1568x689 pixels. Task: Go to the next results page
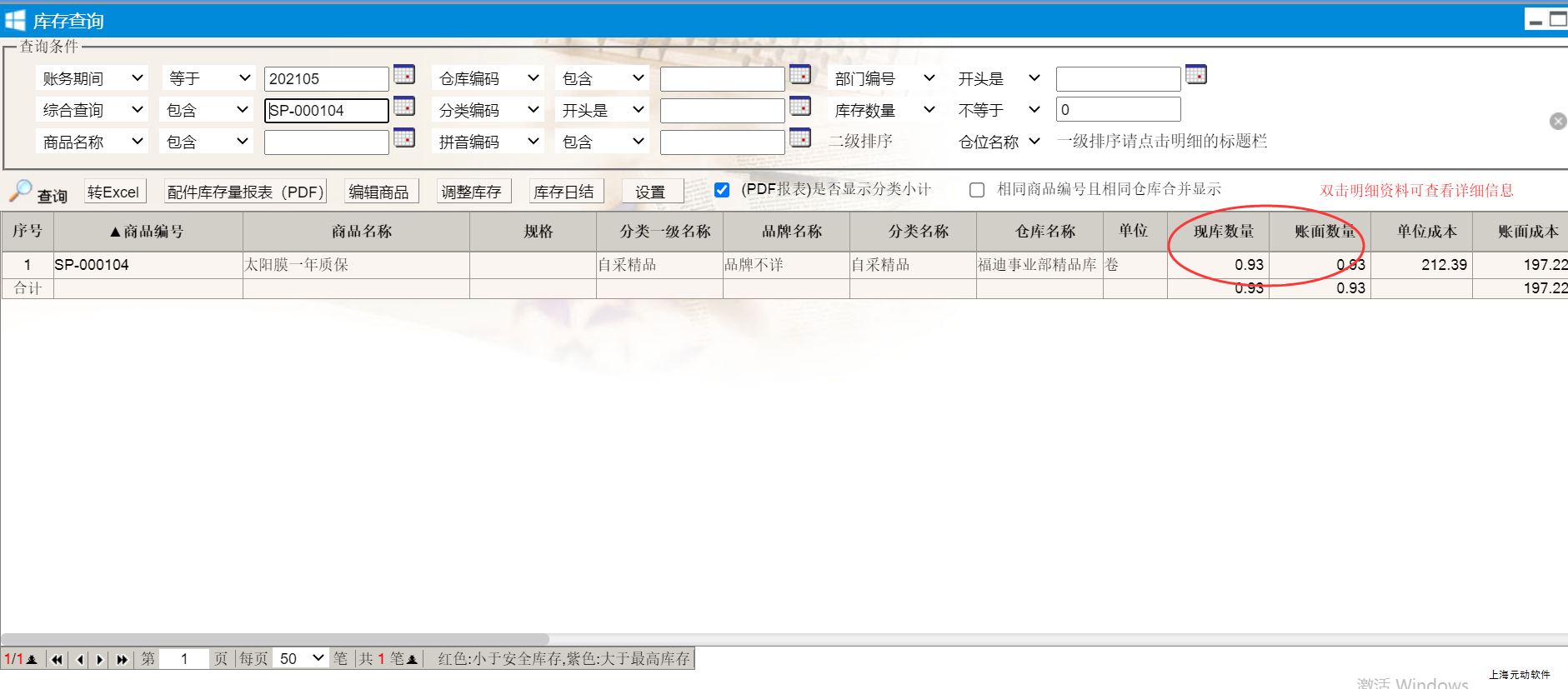(100, 659)
